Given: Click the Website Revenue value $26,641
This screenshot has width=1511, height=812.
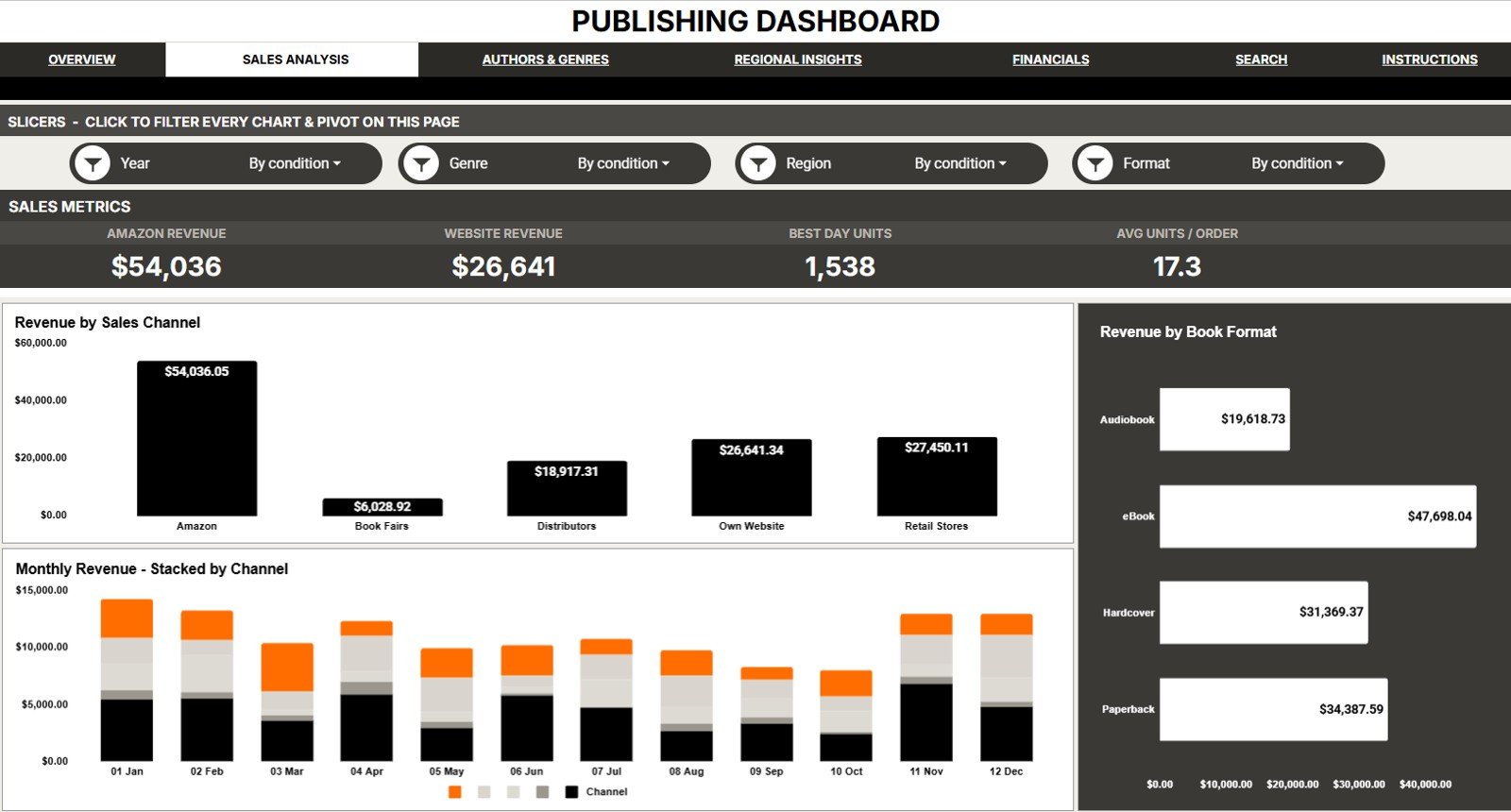Looking at the screenshot, I should pos(503,266).
